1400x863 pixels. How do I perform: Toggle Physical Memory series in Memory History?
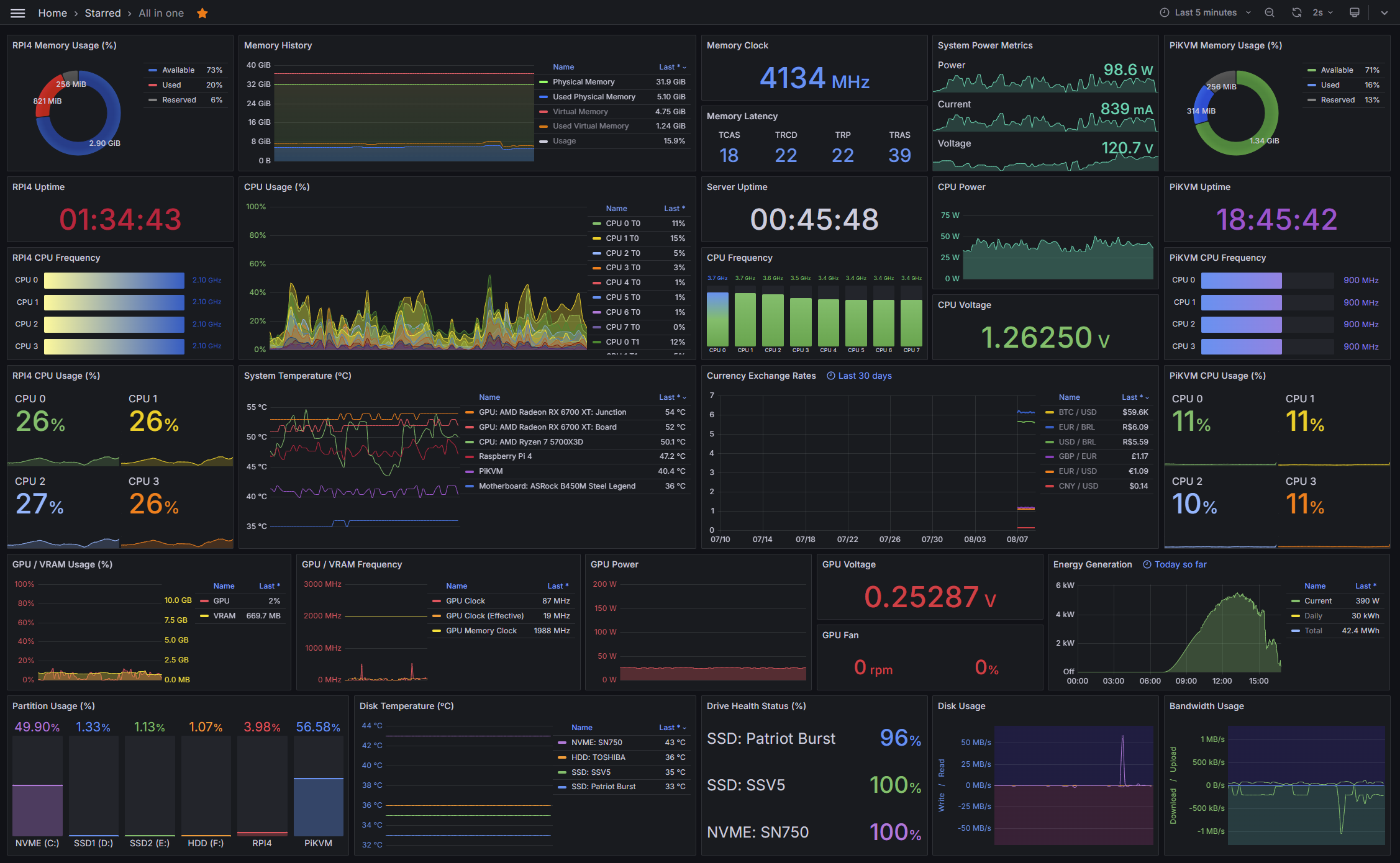click(x=583, y=82)
